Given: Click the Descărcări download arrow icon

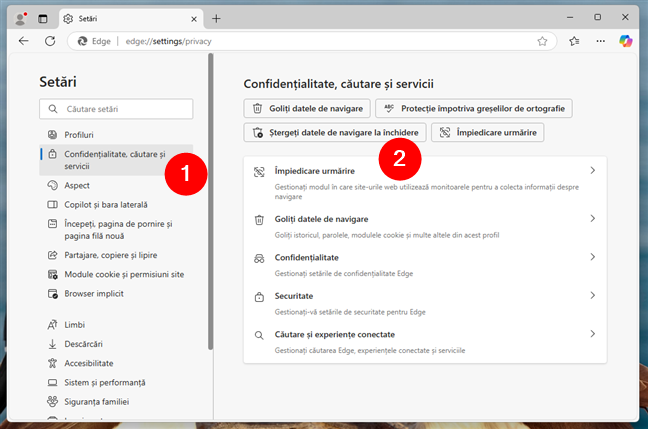Looking at the screenshot, I should [x=52, y=344].
